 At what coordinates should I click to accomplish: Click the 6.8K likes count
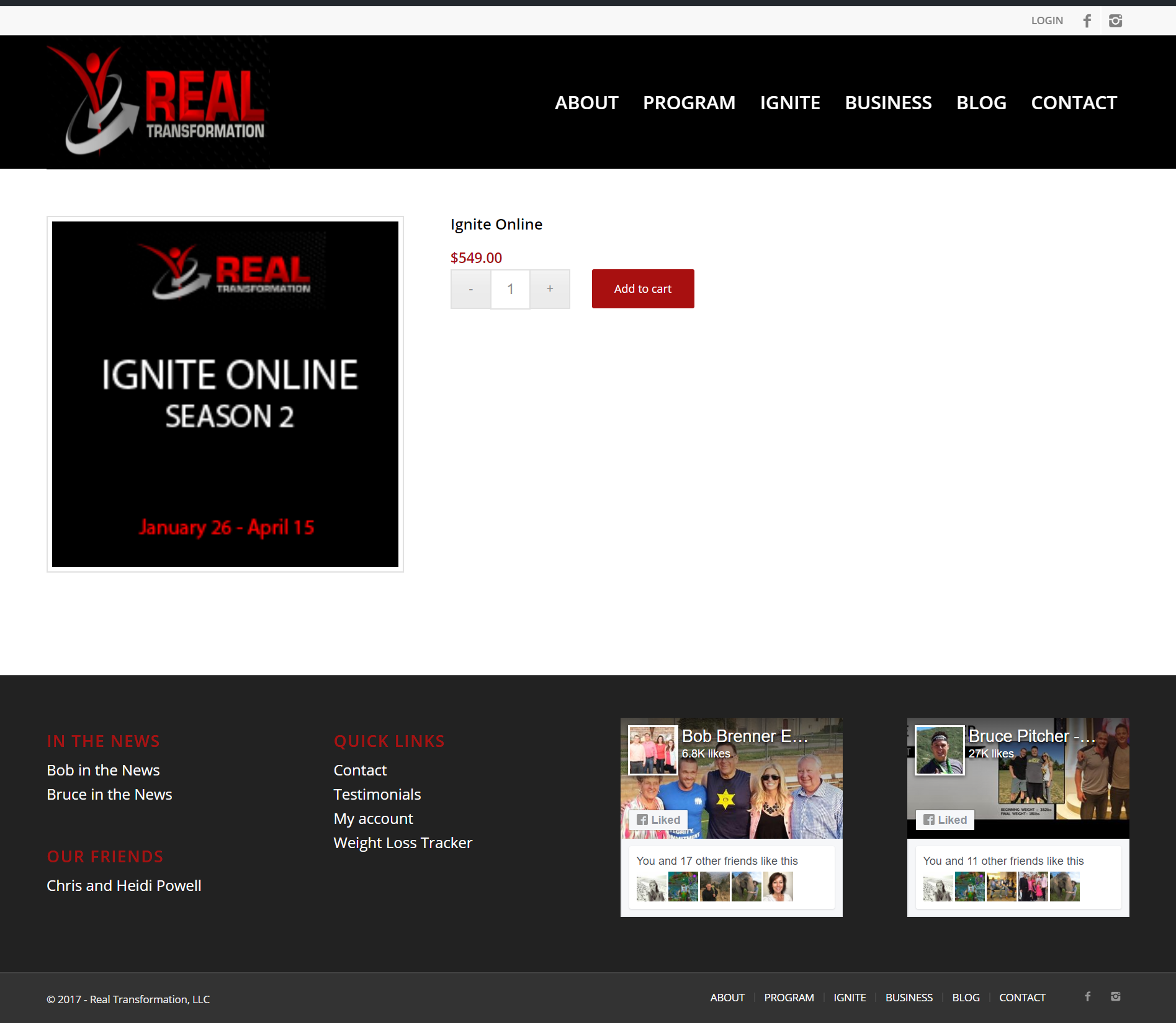point(706,754)
